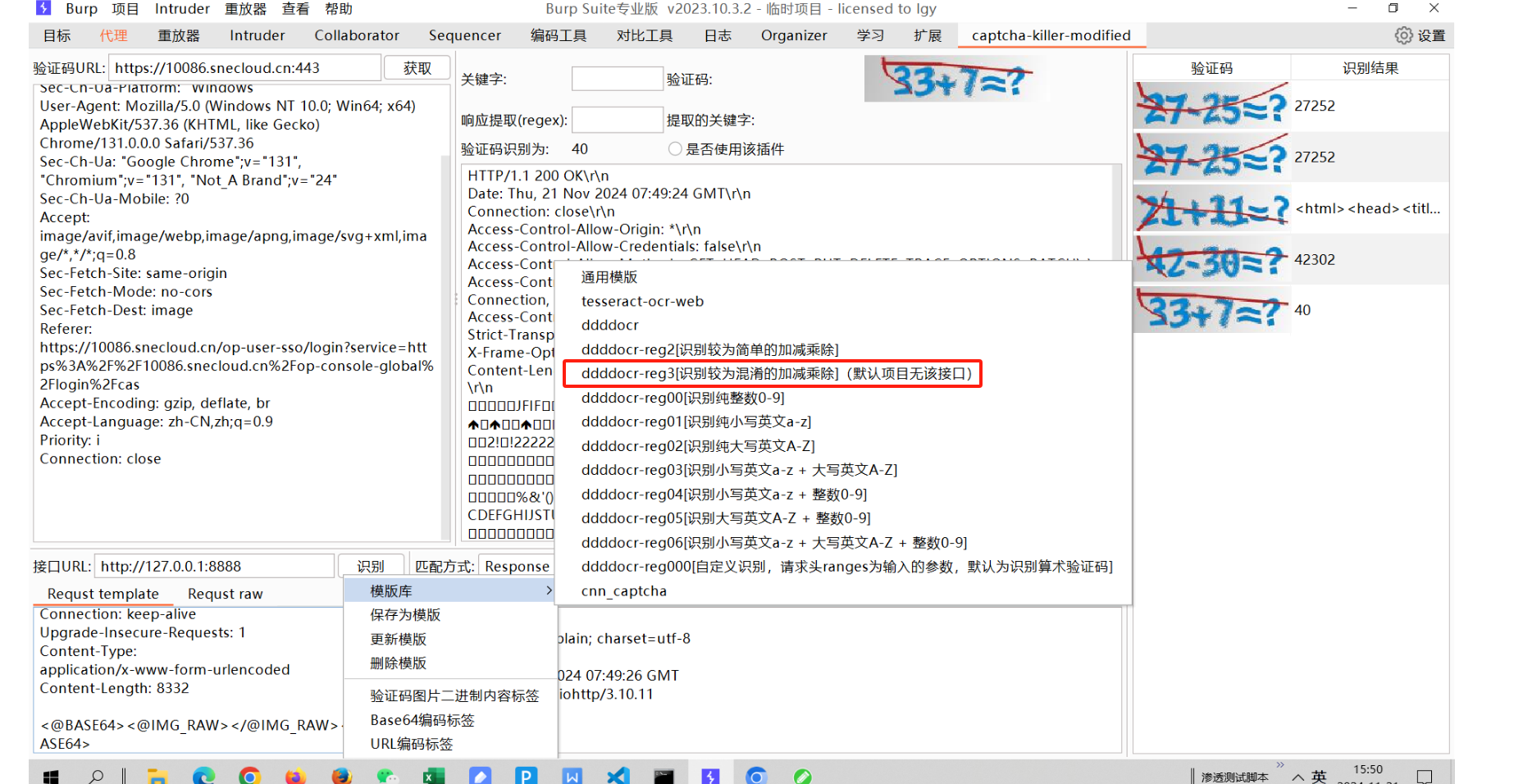
Task: Select the 21+11 captcha row thumbnail
Action: click(x=1212, y=208)
